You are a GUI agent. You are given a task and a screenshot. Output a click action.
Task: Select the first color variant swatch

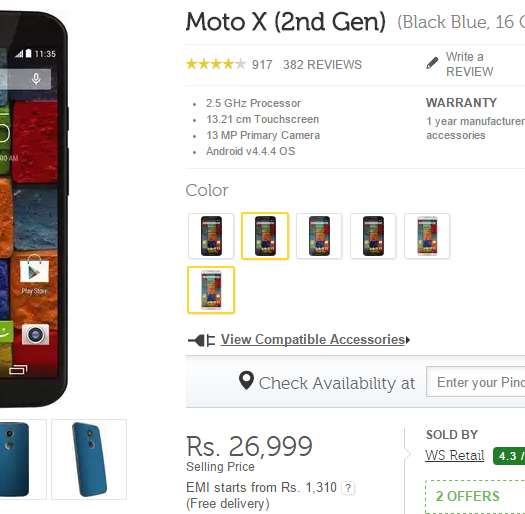click(x=211, y=236)
